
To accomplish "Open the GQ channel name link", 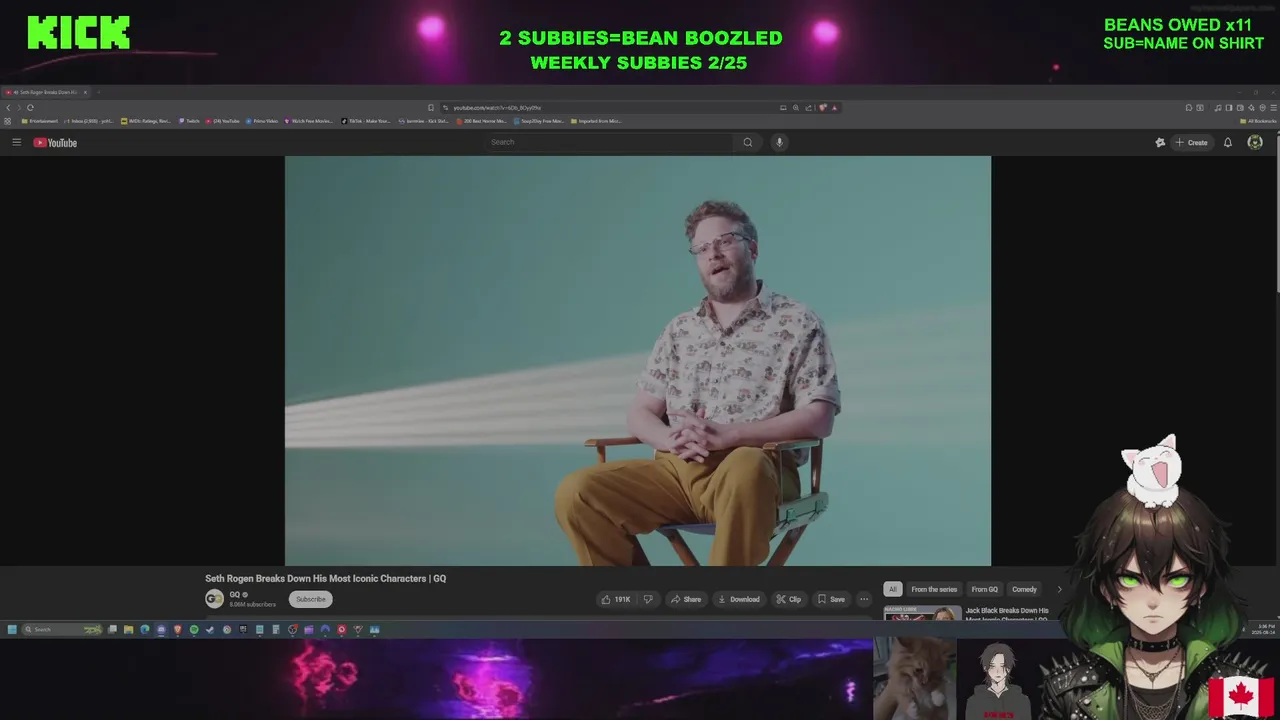I will (235, 594).
